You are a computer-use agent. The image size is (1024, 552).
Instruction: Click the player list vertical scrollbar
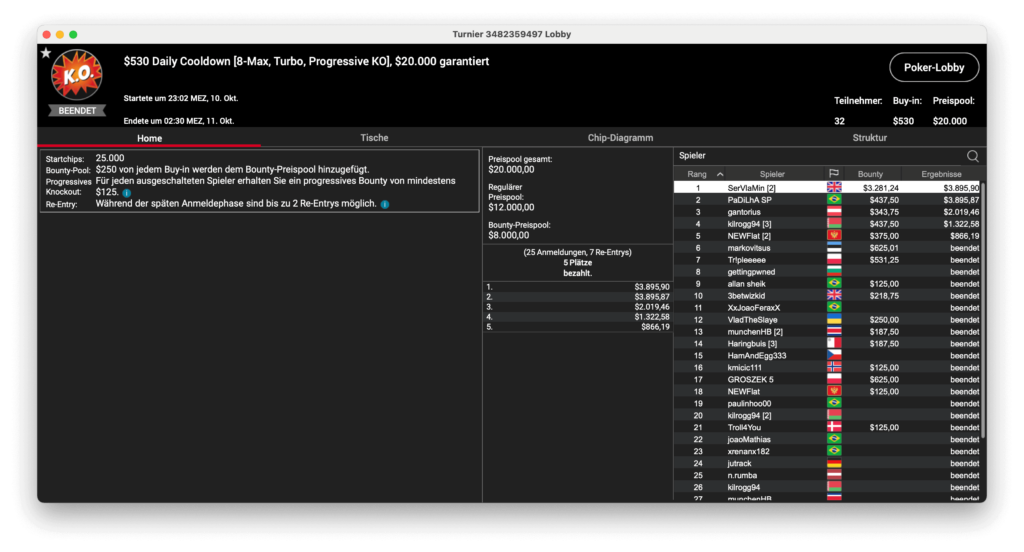tap(982, 300)
